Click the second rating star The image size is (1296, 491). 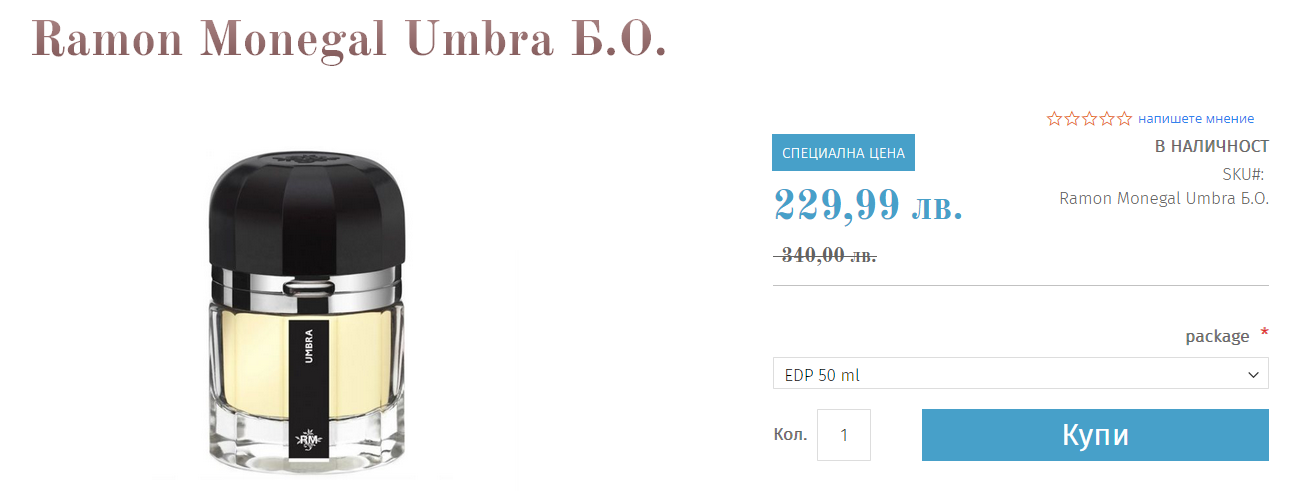(x=1073, y=119)
